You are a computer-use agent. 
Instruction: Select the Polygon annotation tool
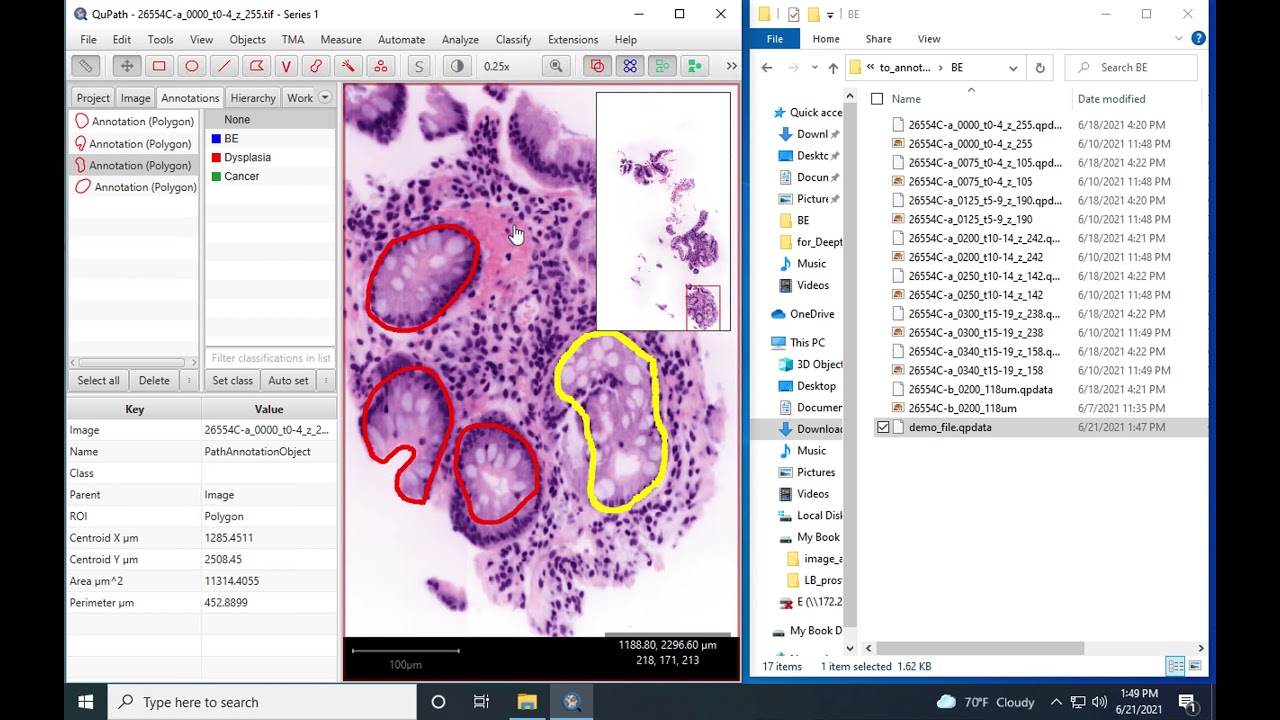pos(256,66)
